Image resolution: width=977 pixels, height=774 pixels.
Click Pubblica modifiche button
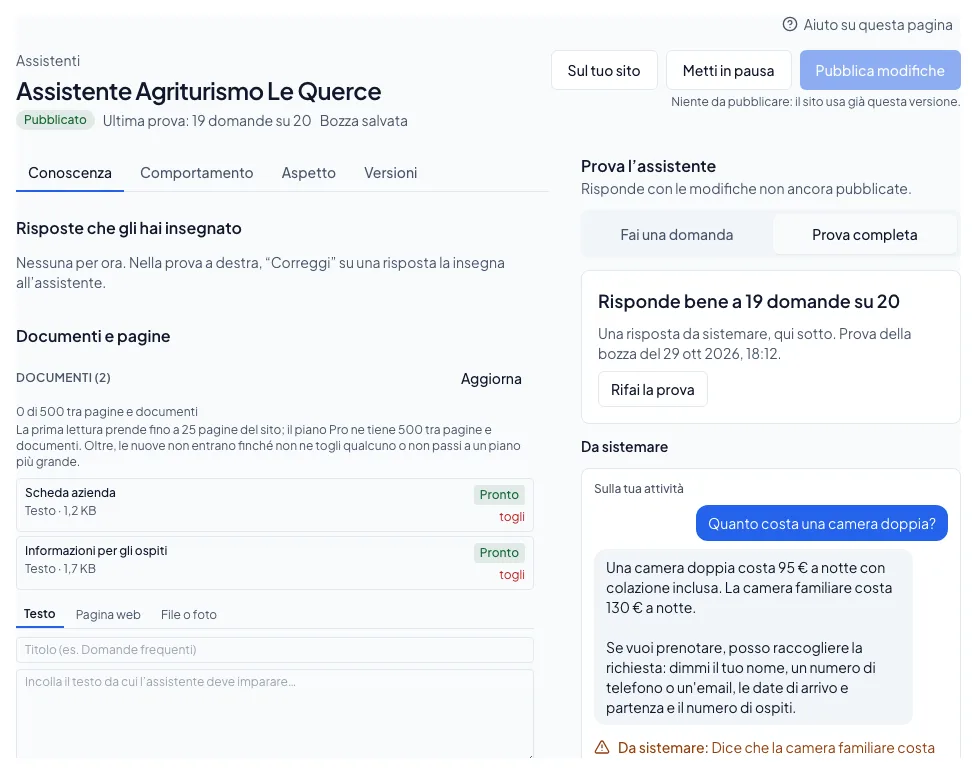(x=880, y=70)
